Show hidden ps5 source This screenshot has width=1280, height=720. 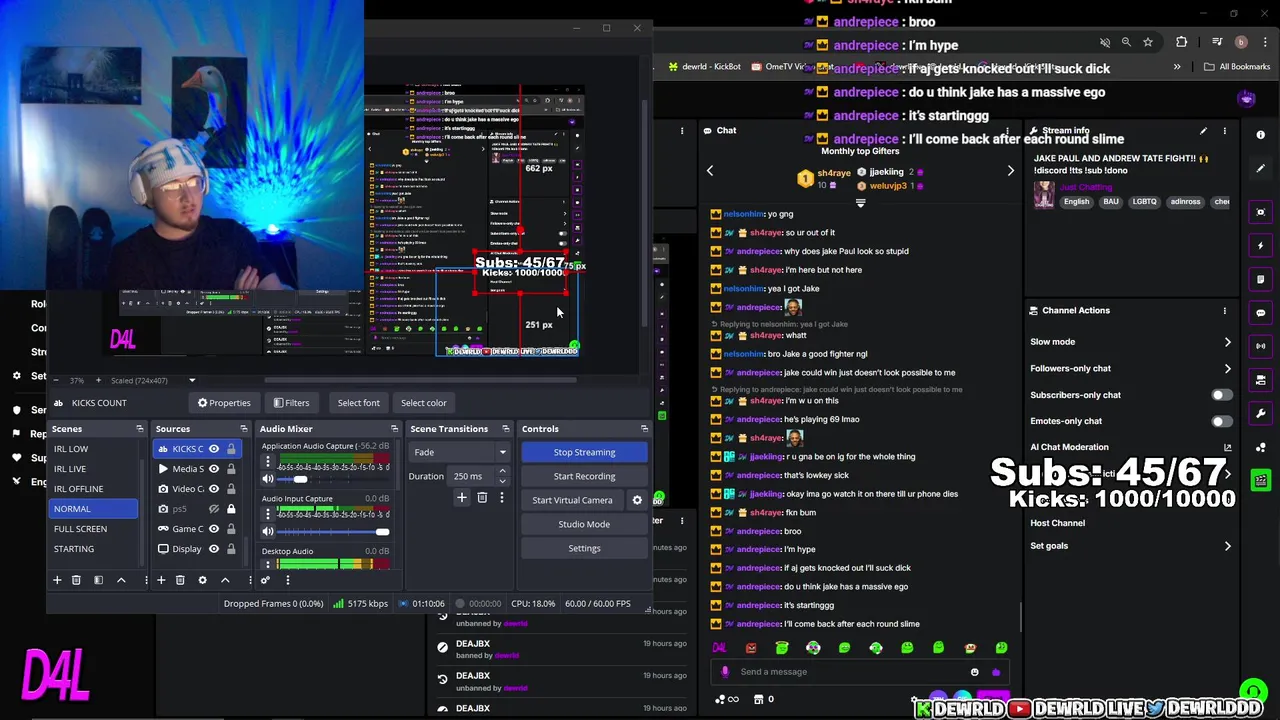pos(214,509)
